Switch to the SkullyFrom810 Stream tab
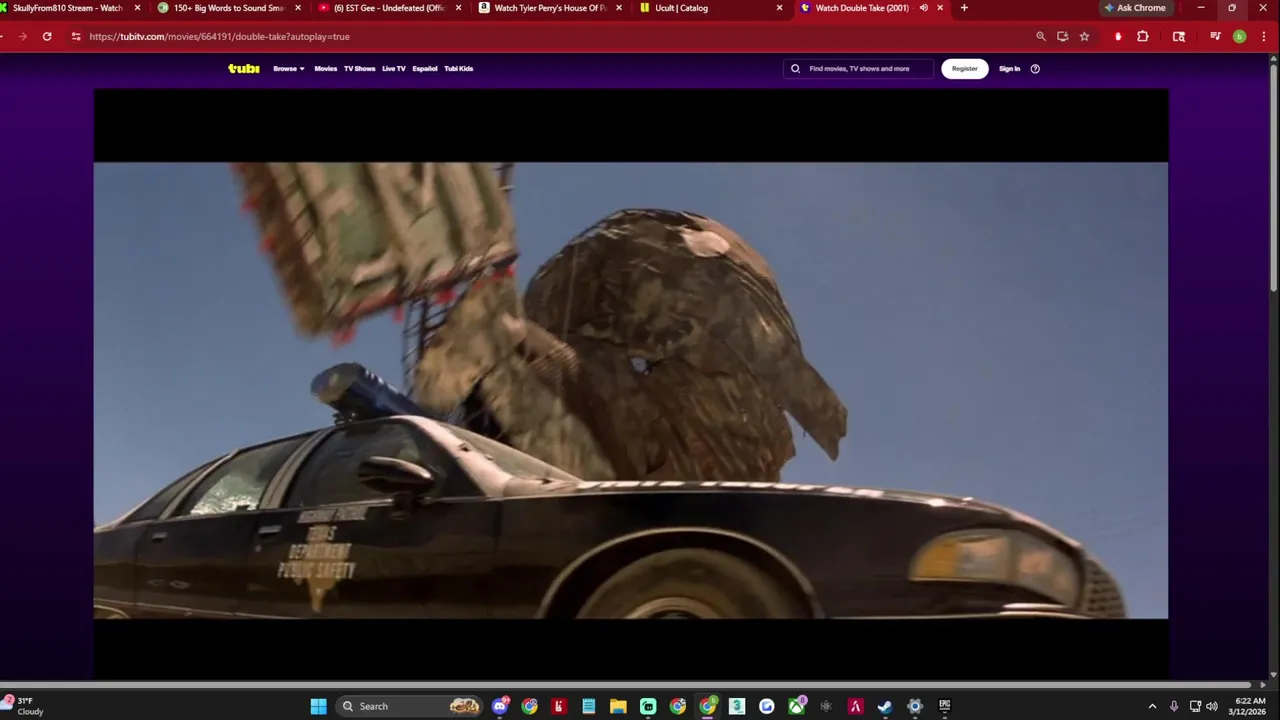 pos(68,8)
